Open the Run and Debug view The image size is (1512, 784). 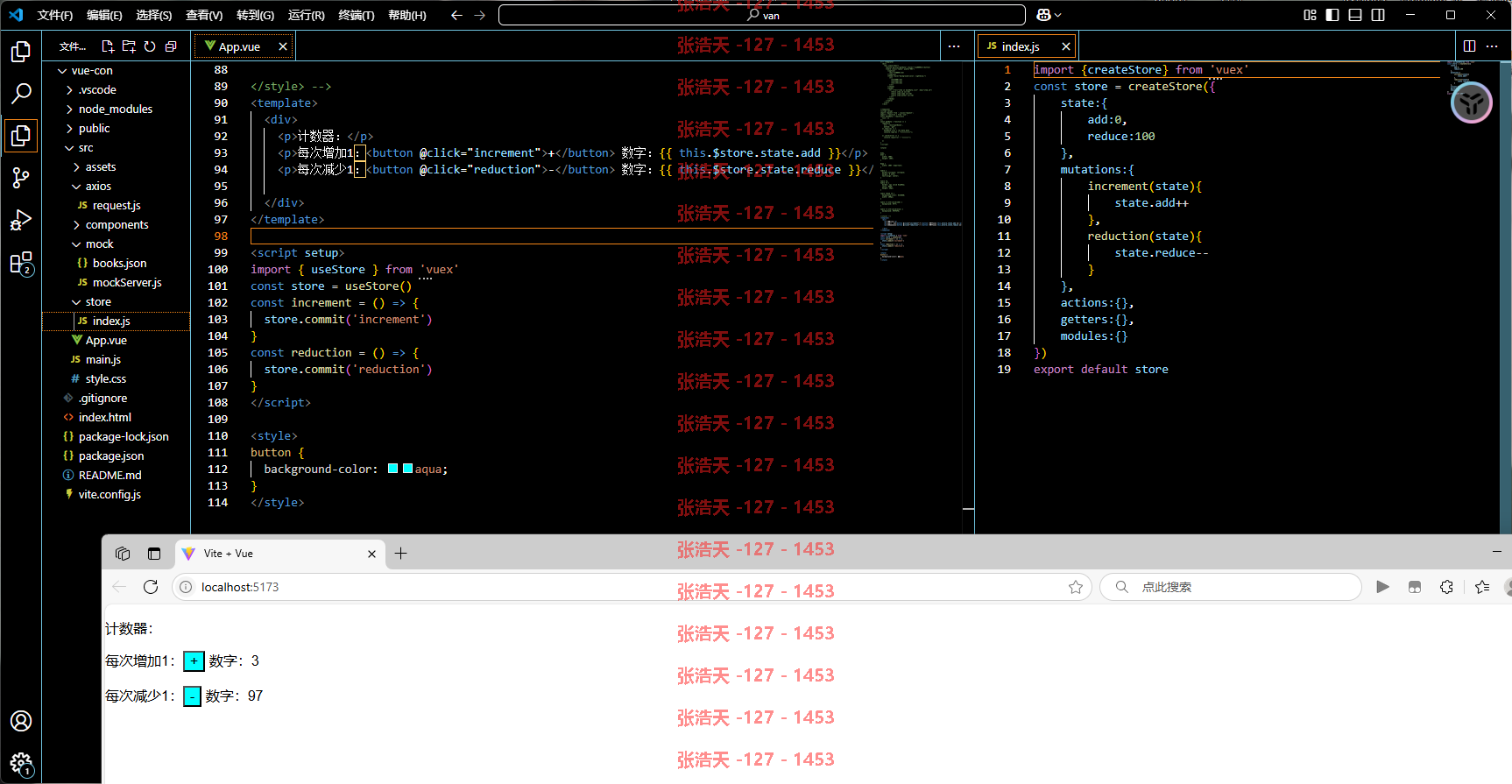click(x=21, y=221)
